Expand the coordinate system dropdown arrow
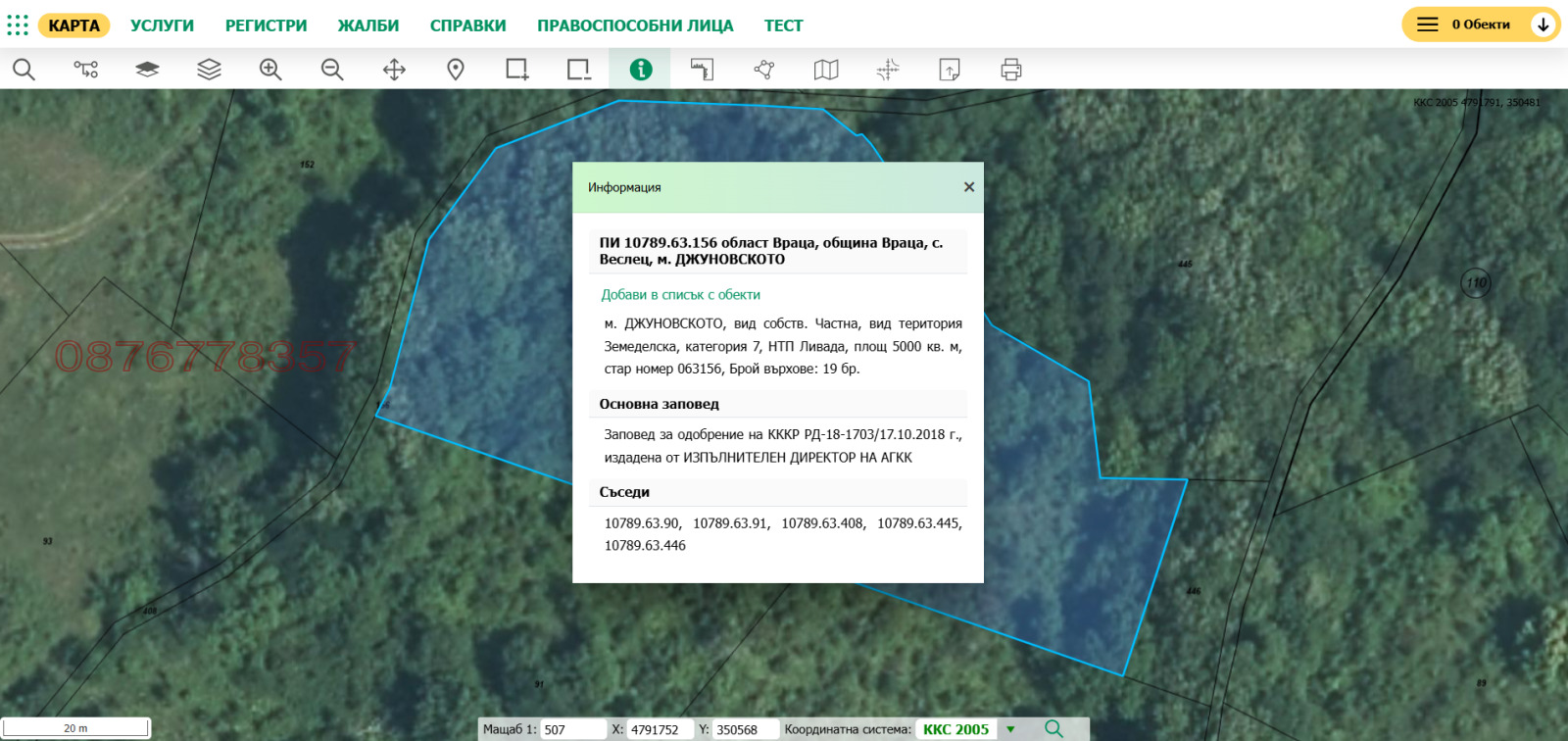The height and width of the screenshot is (741, 1568). point(1010,729)
